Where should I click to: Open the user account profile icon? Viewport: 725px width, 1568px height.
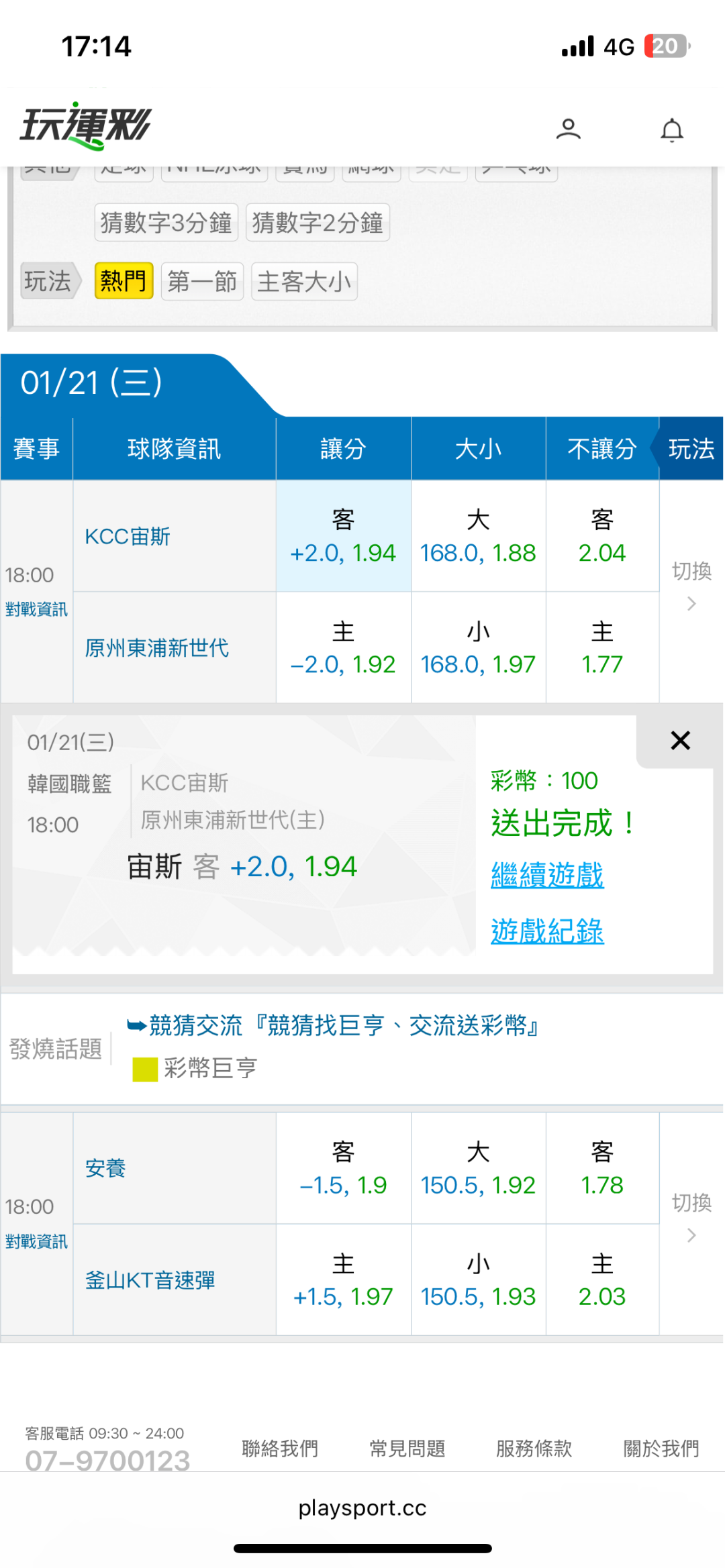[x=568, y=129]
